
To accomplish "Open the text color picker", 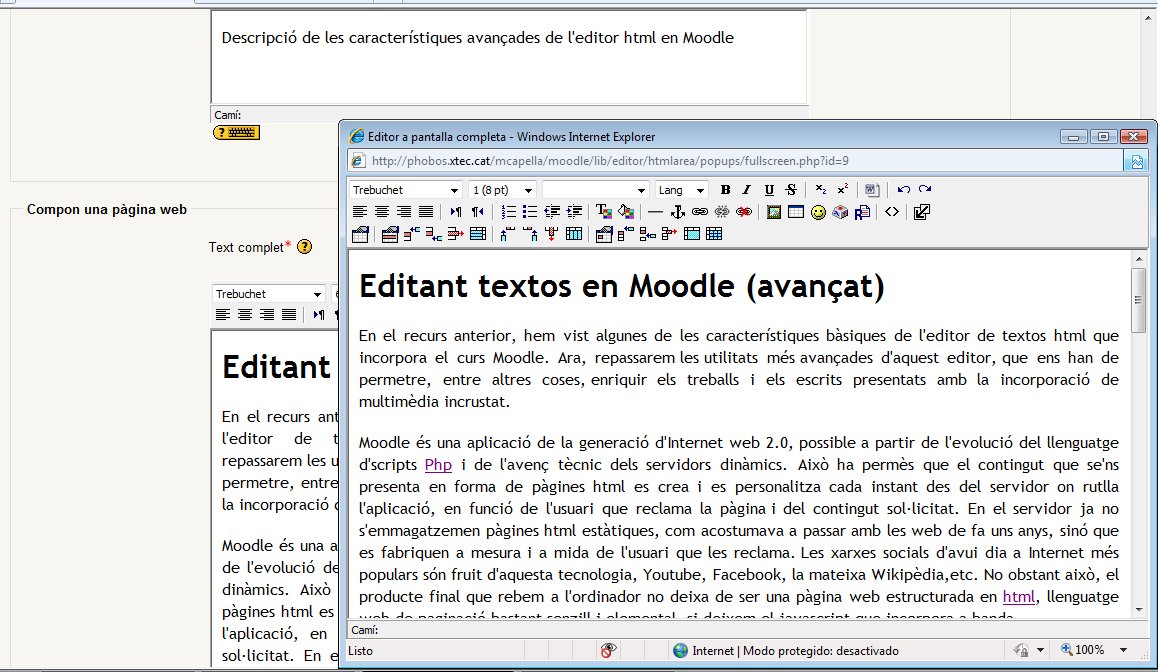I will 603,212.
